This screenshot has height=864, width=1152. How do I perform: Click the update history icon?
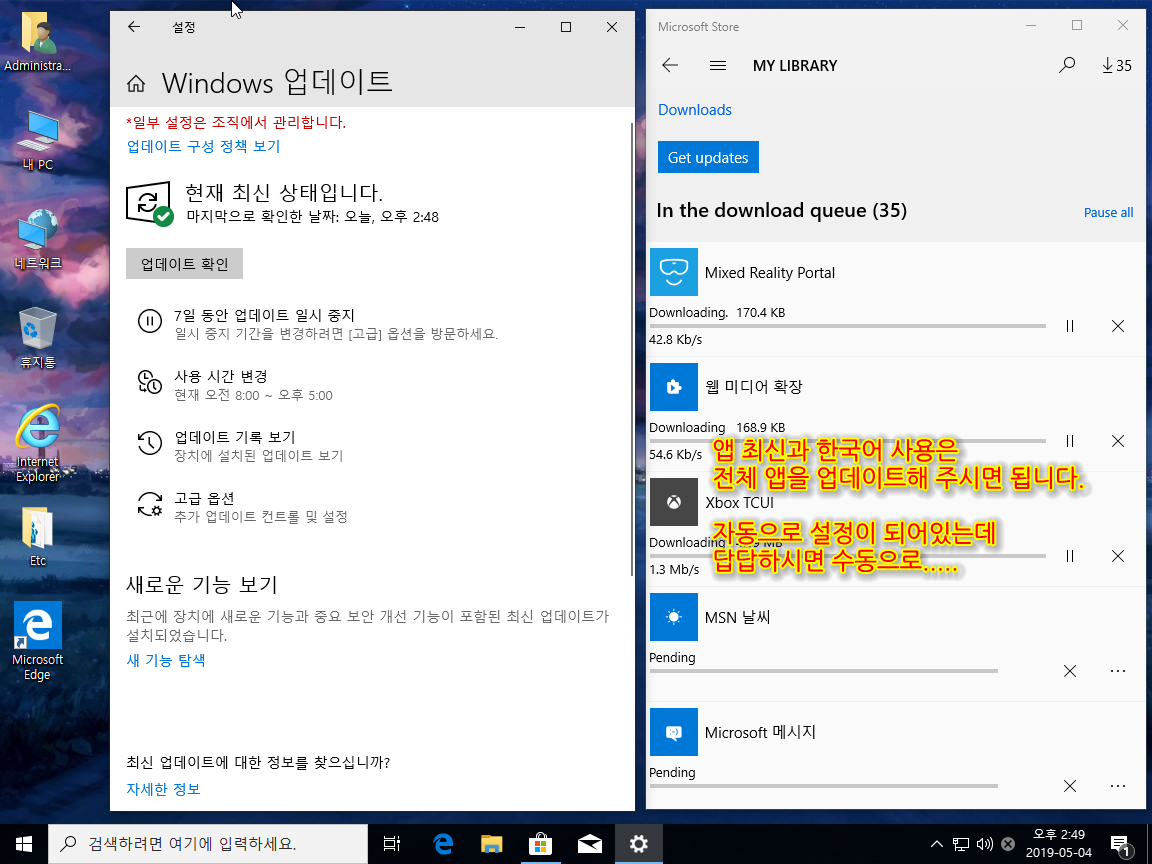click(x=150, y=443)
